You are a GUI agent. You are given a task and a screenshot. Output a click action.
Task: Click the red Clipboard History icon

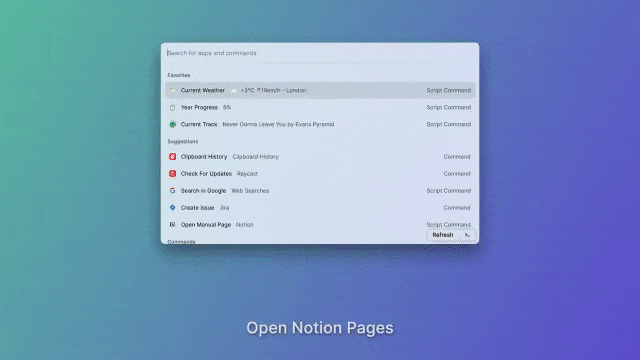click(173, 157)
